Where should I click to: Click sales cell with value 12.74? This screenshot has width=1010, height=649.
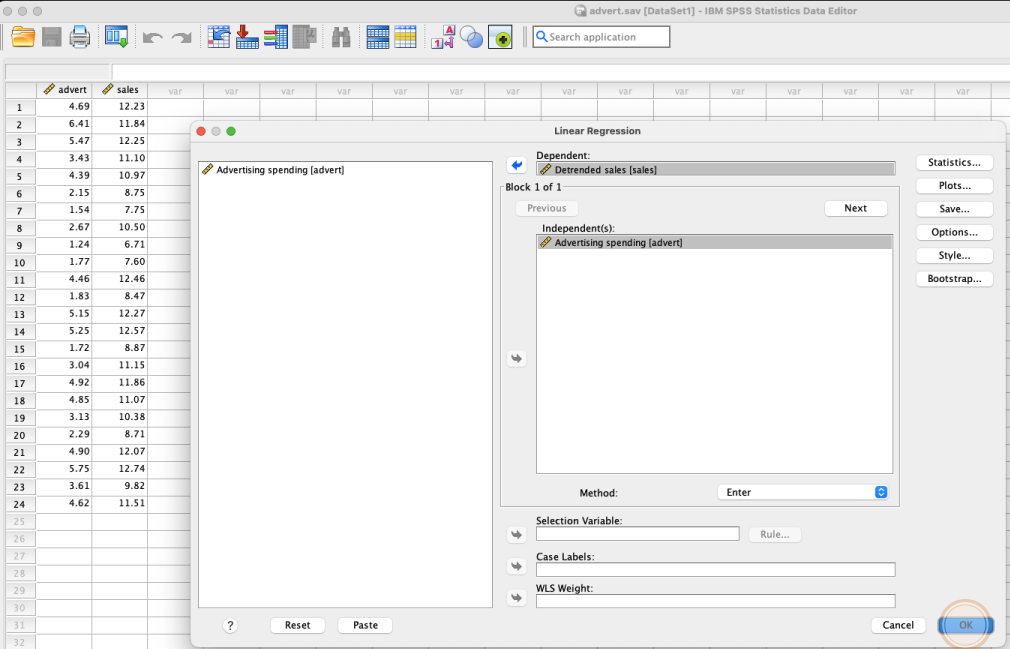(120, 469)
